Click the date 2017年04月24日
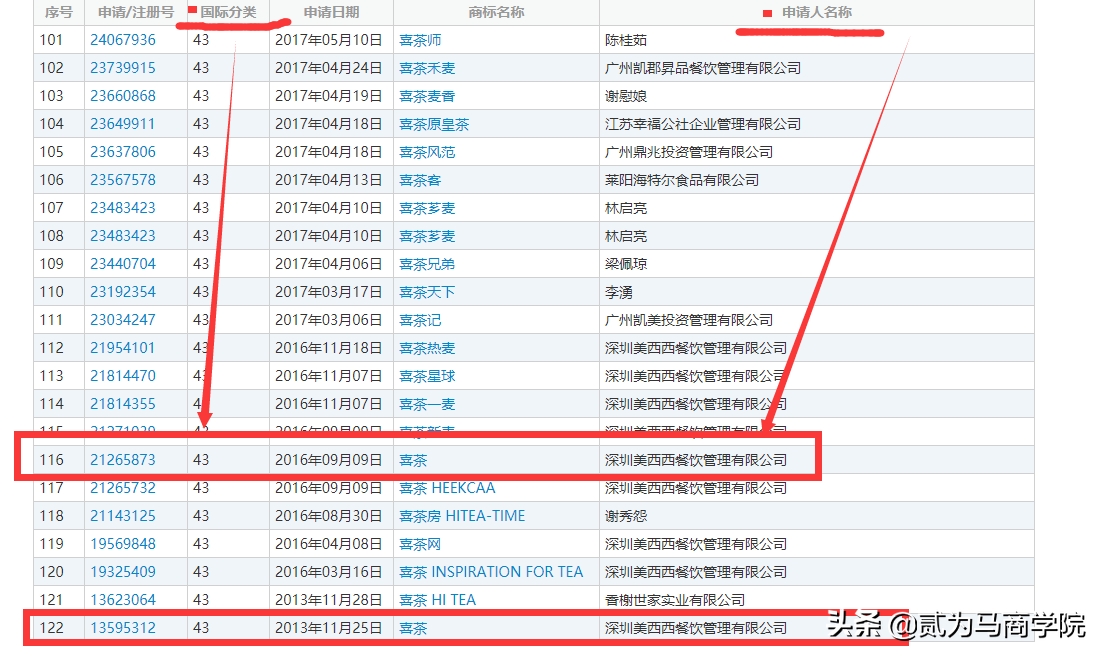Image resolution: width=1105 pixels, height=658 pixels. [x=328, y=68]
